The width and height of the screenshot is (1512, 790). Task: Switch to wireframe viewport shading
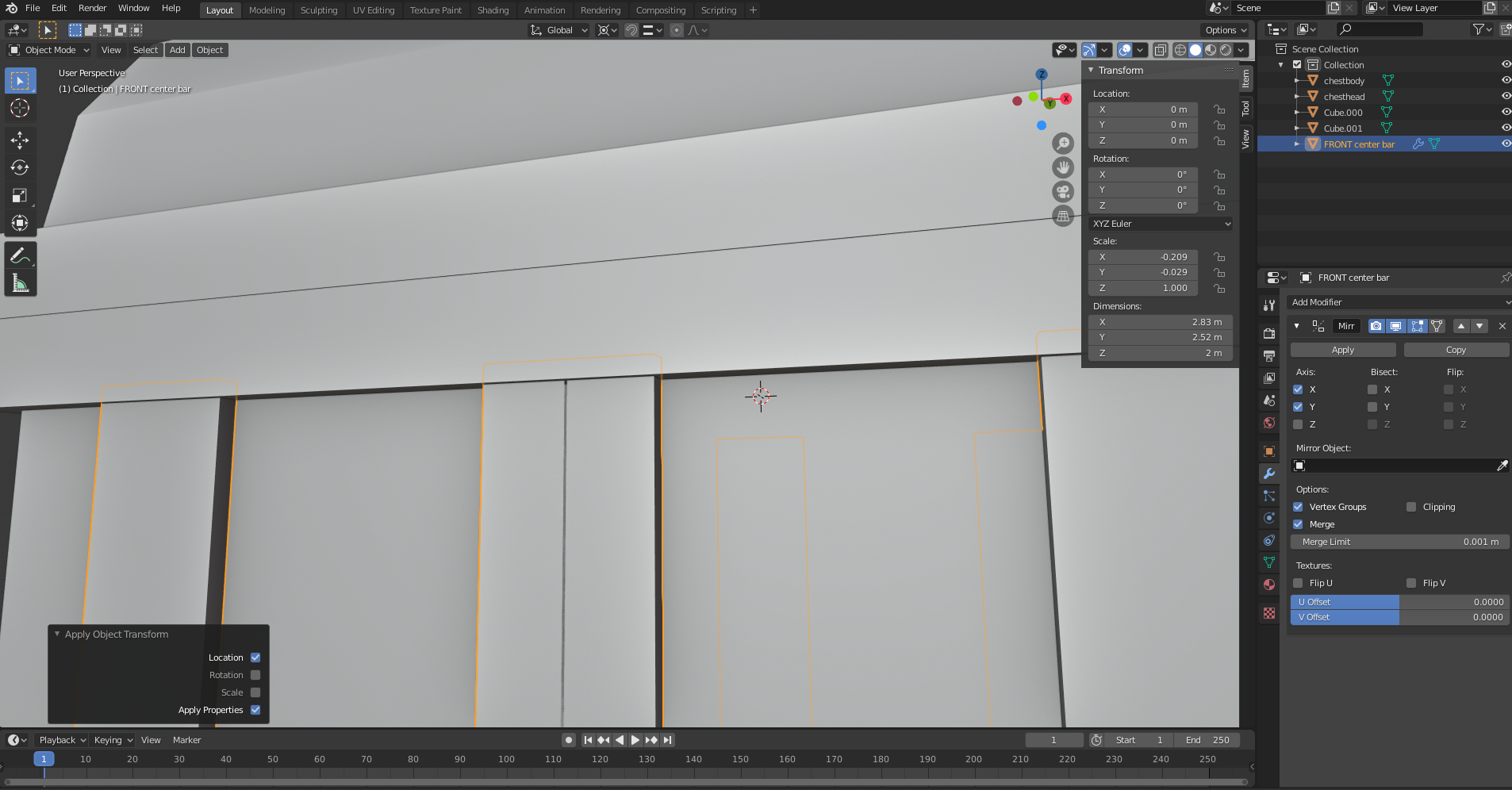tap(1180, 50)
